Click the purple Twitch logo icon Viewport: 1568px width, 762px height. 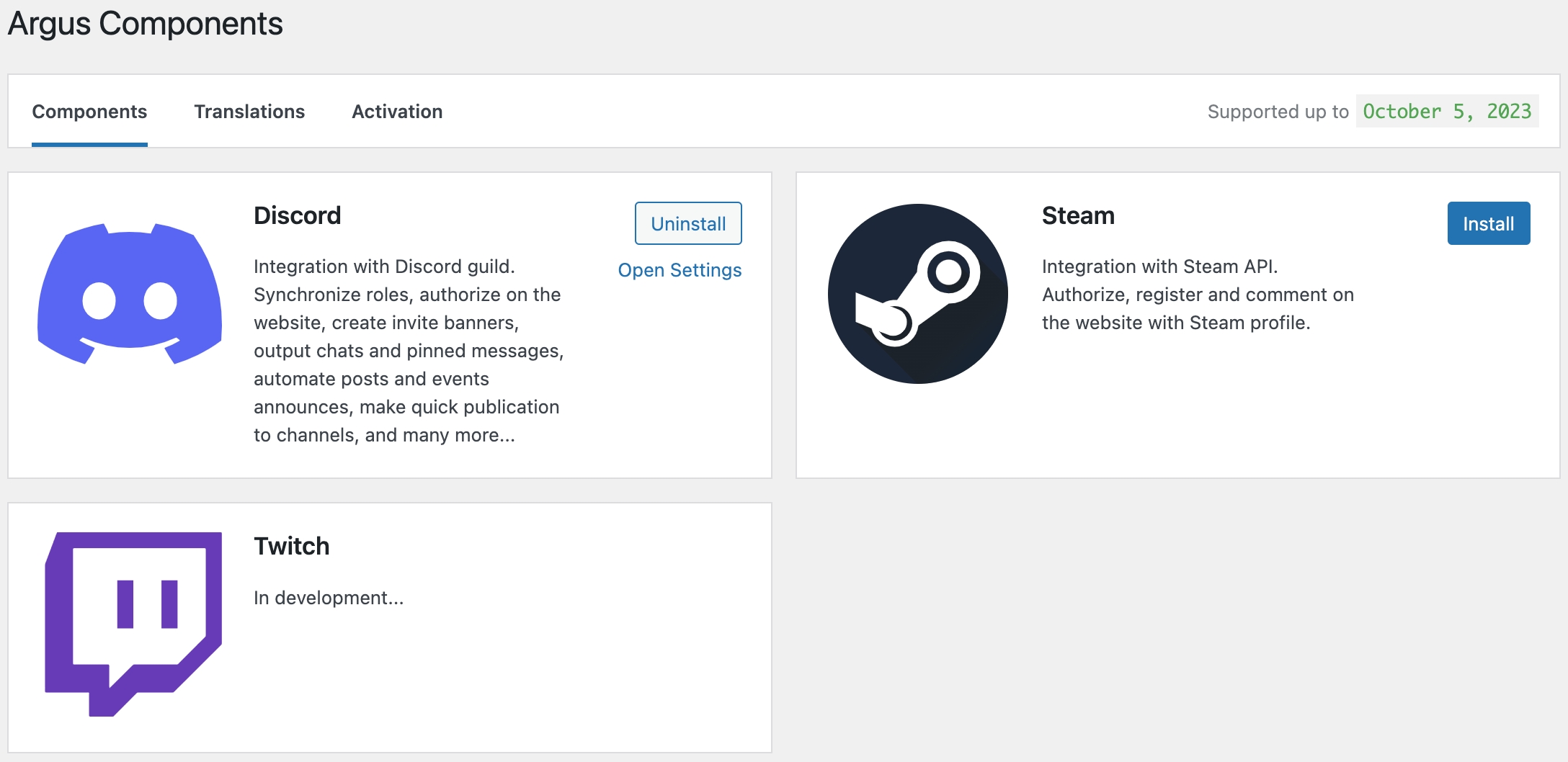pyautogui.click(x=133, y=624)
